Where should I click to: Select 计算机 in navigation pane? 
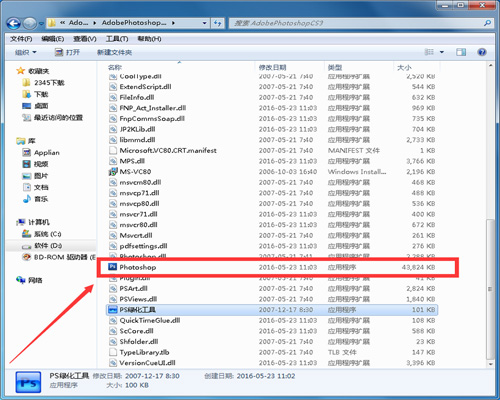(x=33, y=222)
